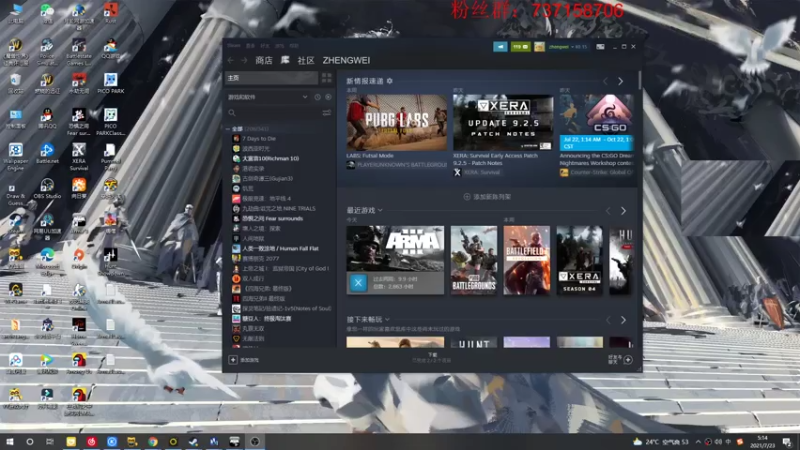
Task: Select the 主页 home button in sidebar
Action: click(271, 78)
